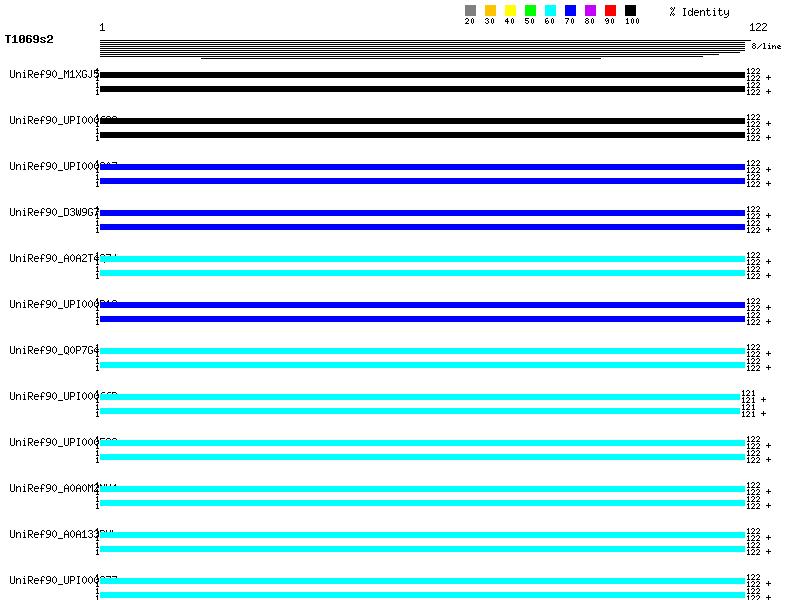Click the upper blue bar of UniRef90_D3W9G7
This screenshot has height=600, width=800.
pos(422,213)
